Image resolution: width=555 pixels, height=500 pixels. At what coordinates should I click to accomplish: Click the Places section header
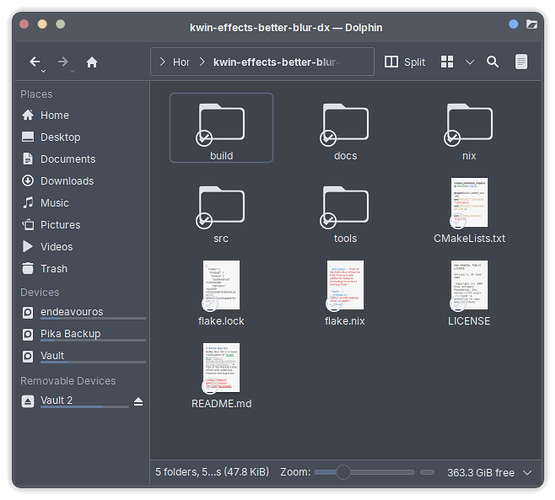(36, 94)
